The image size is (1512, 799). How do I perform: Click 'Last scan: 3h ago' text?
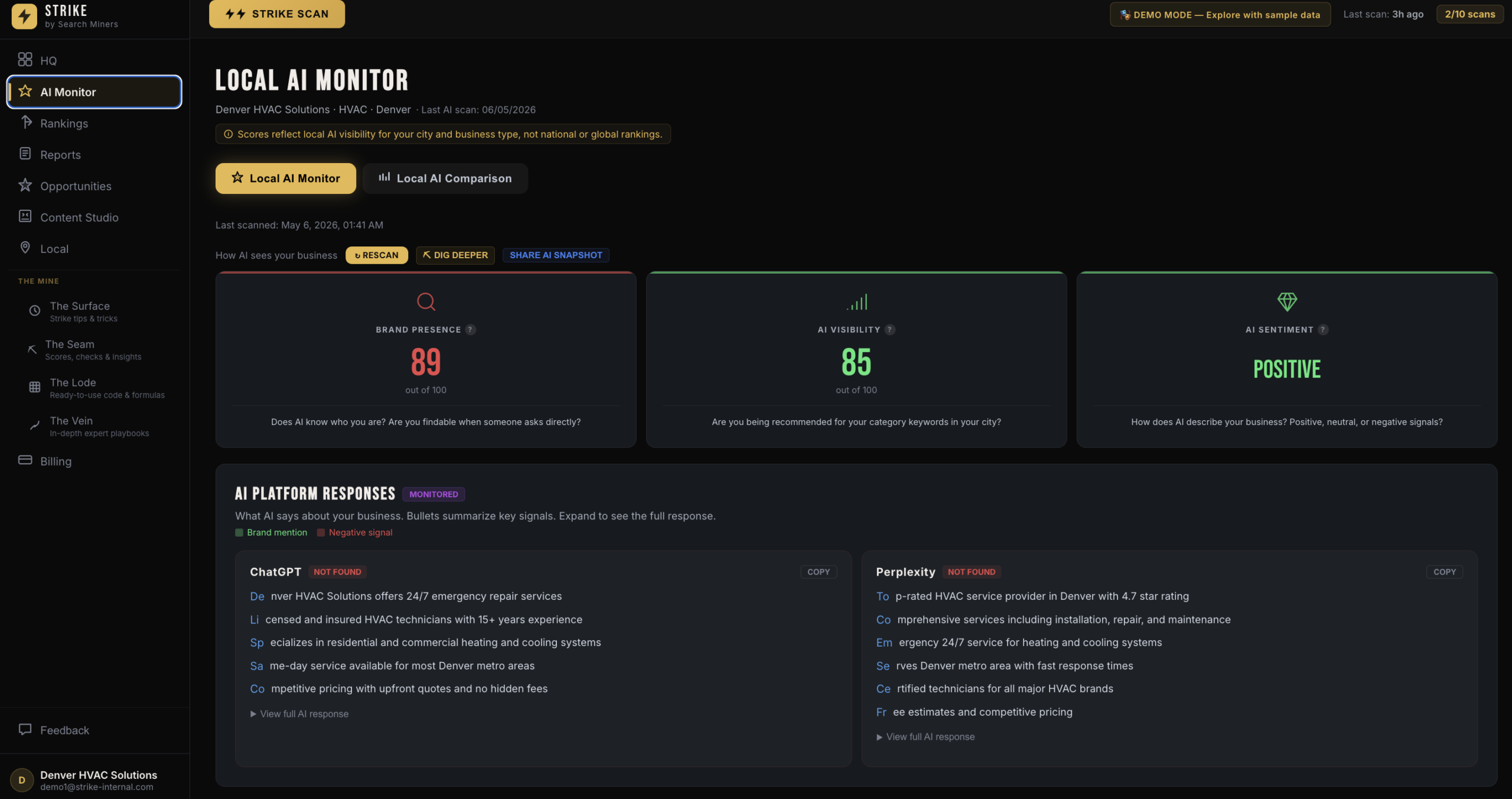(x=1383, y=14)
